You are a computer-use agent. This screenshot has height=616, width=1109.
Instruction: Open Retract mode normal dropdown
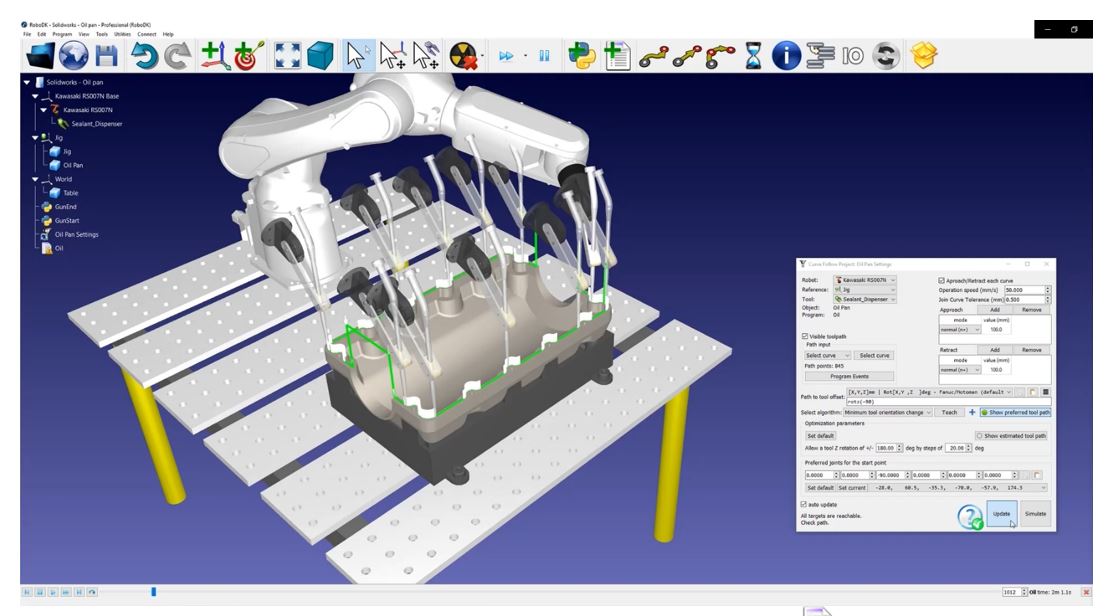(960, 369)
